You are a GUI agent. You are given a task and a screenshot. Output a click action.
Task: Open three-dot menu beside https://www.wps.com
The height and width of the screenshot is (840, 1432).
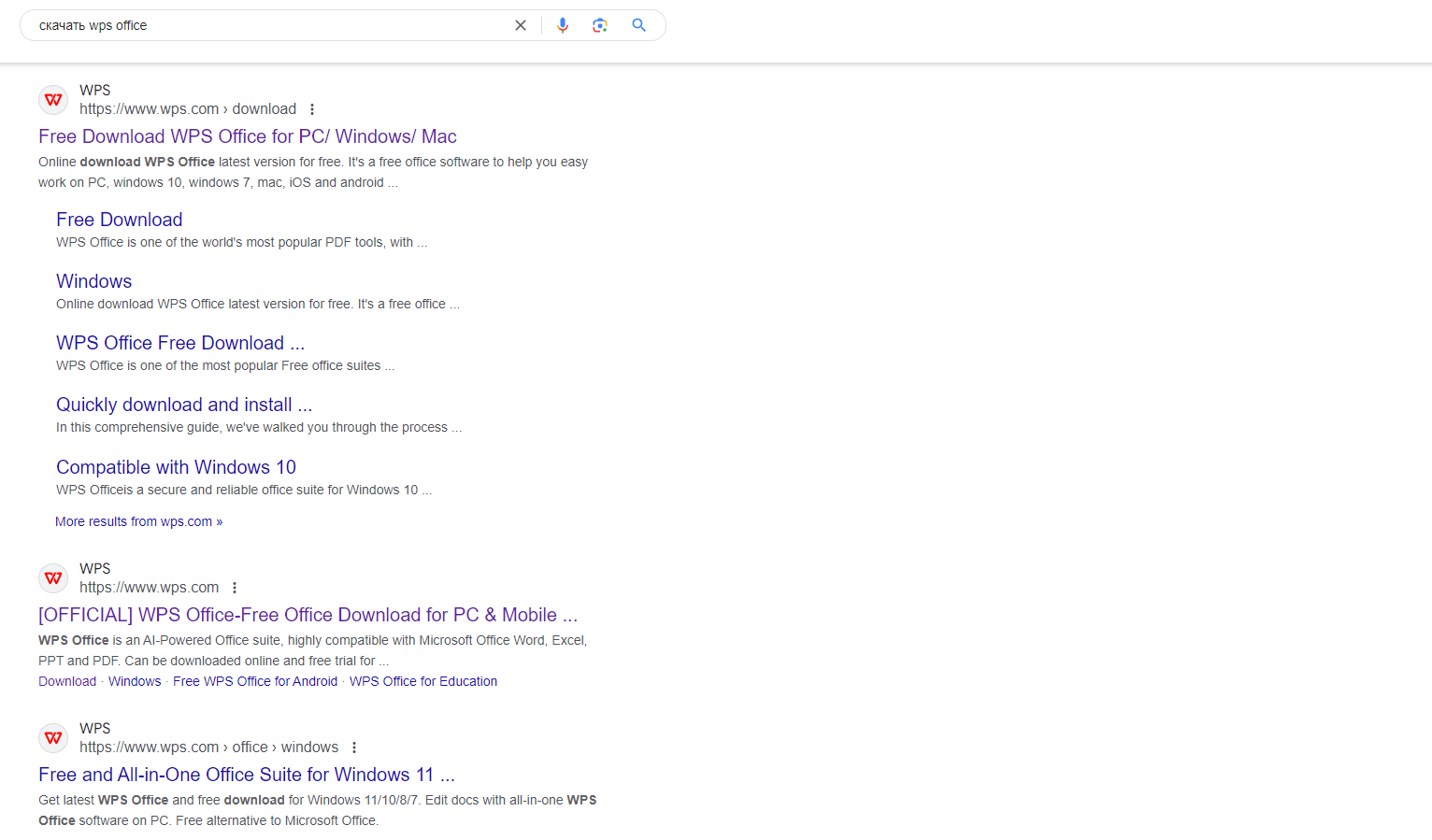pyautogui.click(x=235, y=588)
